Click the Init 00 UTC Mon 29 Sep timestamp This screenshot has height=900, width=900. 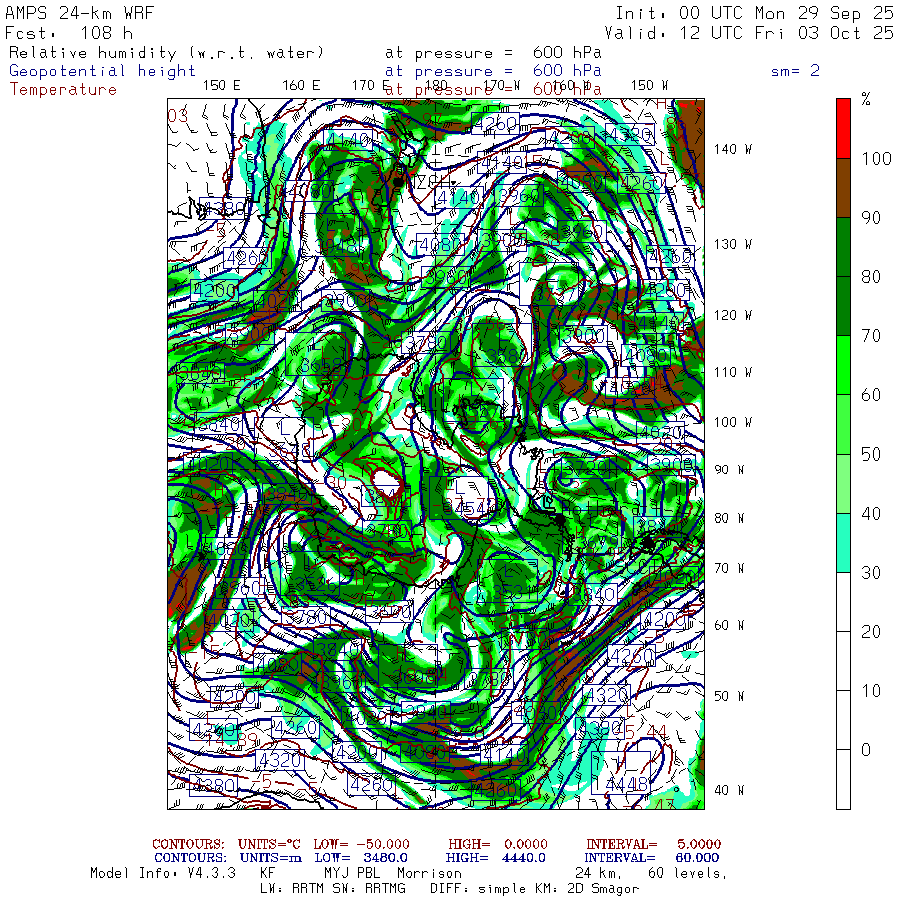tap(755, 13)
